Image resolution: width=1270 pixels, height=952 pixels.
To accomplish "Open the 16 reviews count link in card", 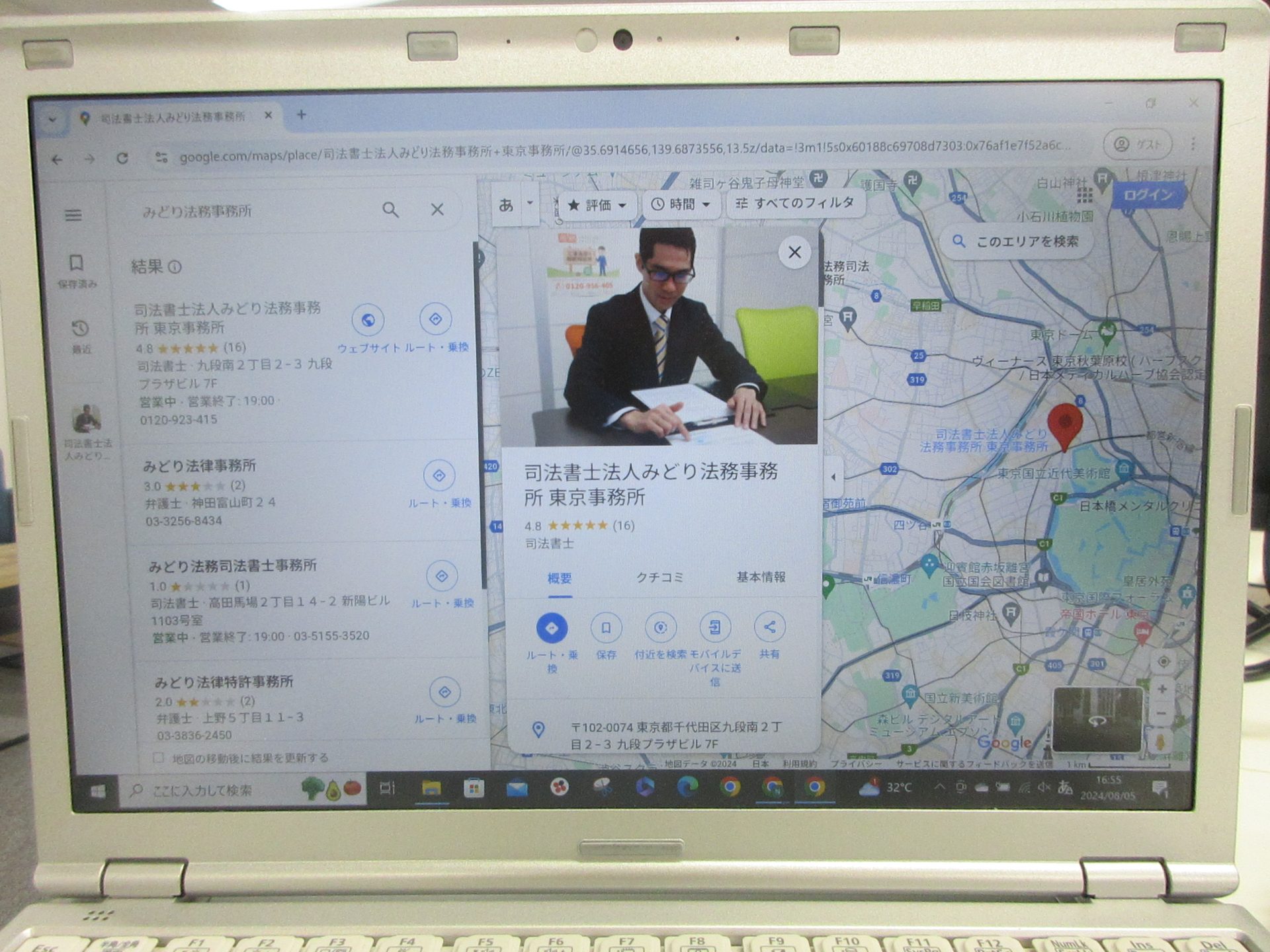I will (x=623, y=526).
